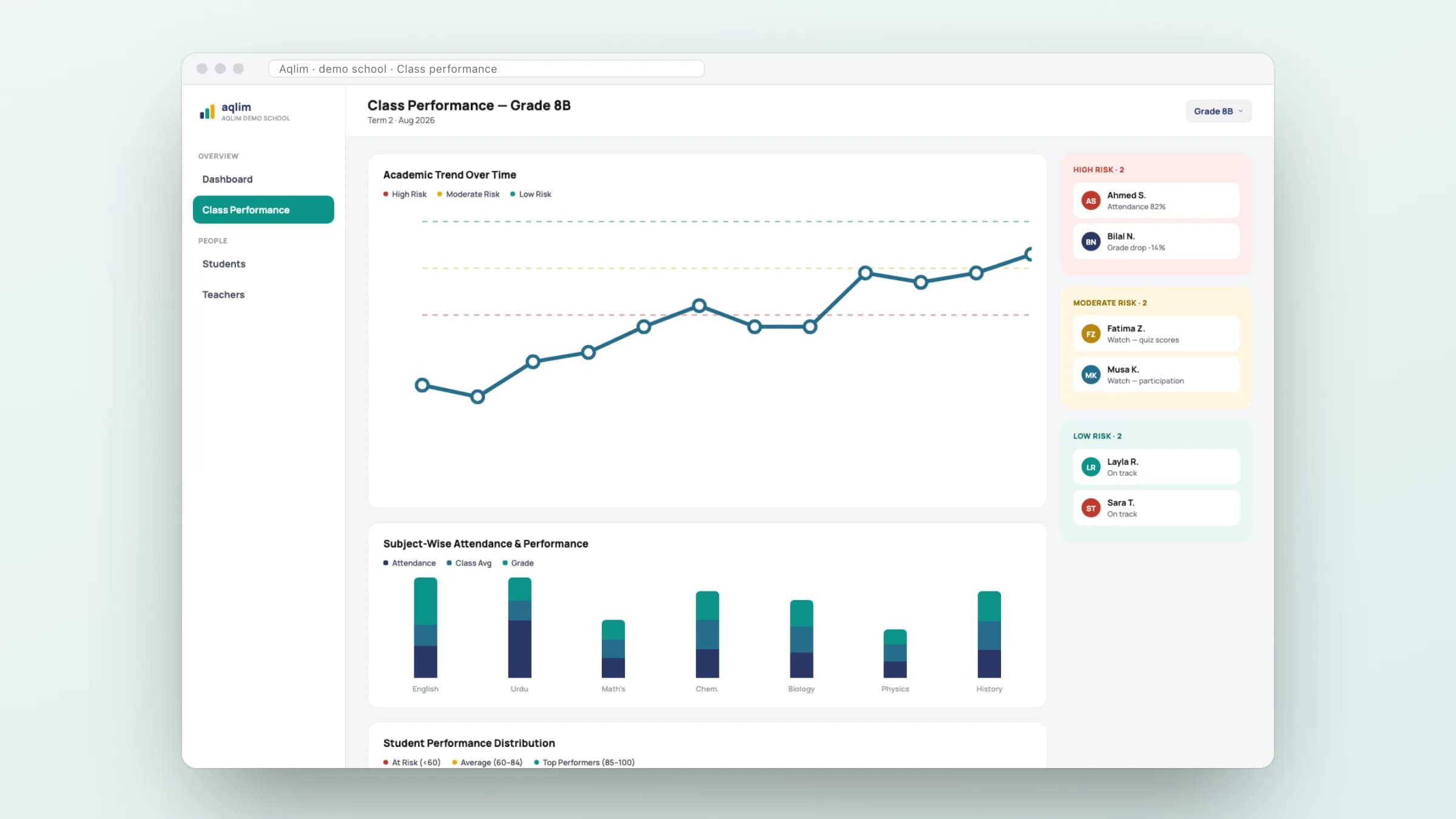
Task: Click the Biology stacked bar
Action: pyautogui.click(x=801, y=639)
